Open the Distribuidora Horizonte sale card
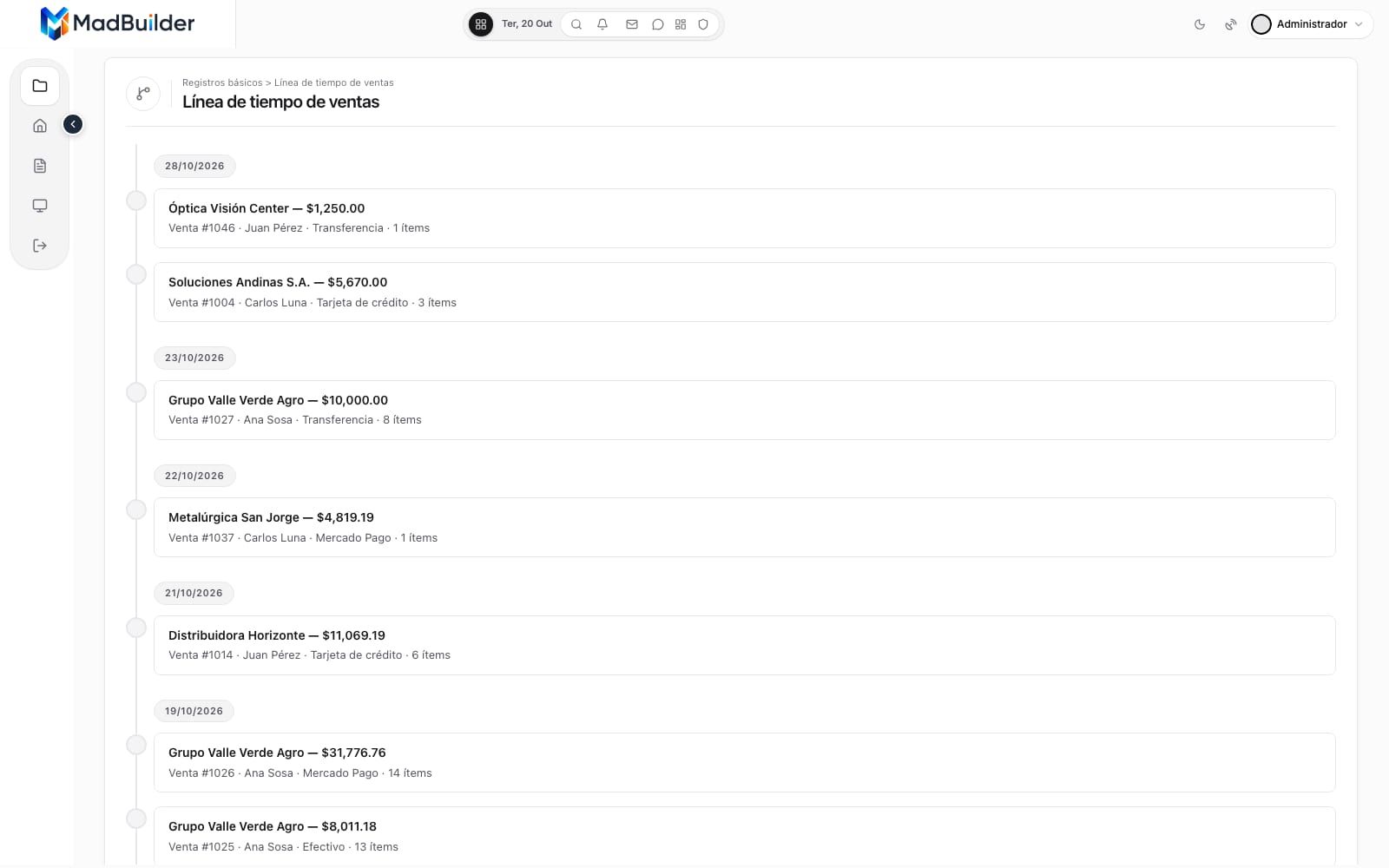The height and width of the screenshot is (868, 1389). tap(744, 645)
